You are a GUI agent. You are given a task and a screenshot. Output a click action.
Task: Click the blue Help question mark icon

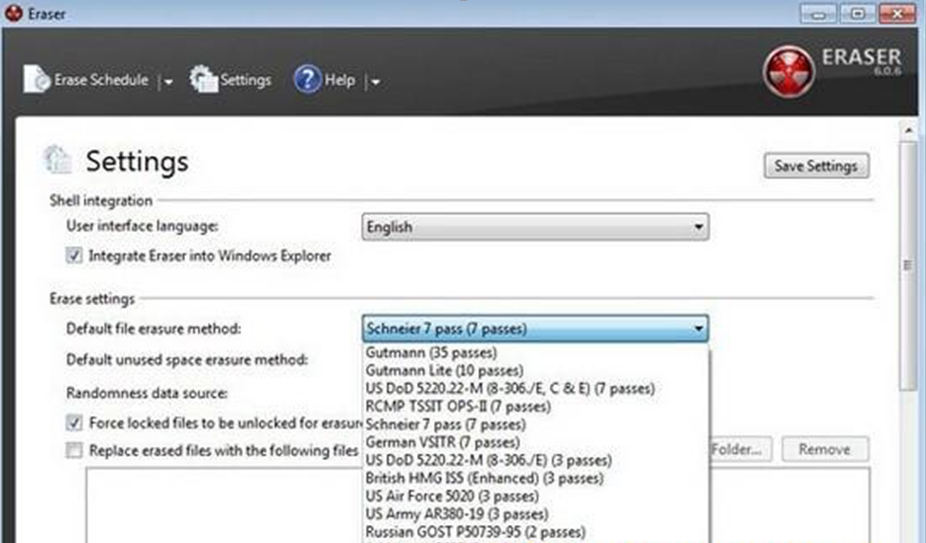click(307, 79)
